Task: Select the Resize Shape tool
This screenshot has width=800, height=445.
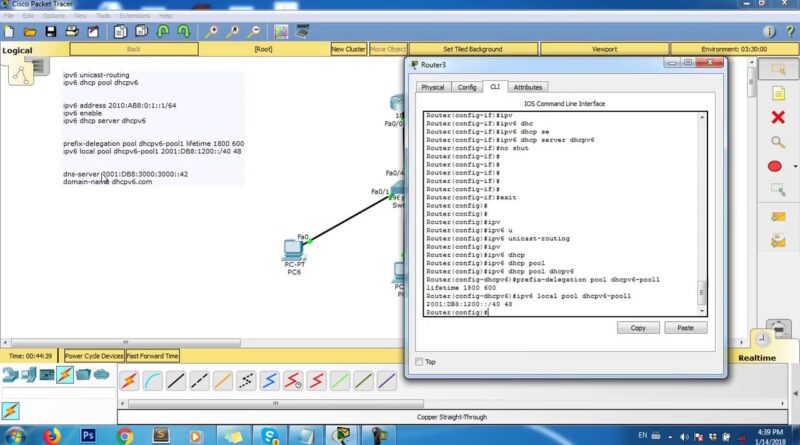Action: pyautogui.click(x=778, y=190)
